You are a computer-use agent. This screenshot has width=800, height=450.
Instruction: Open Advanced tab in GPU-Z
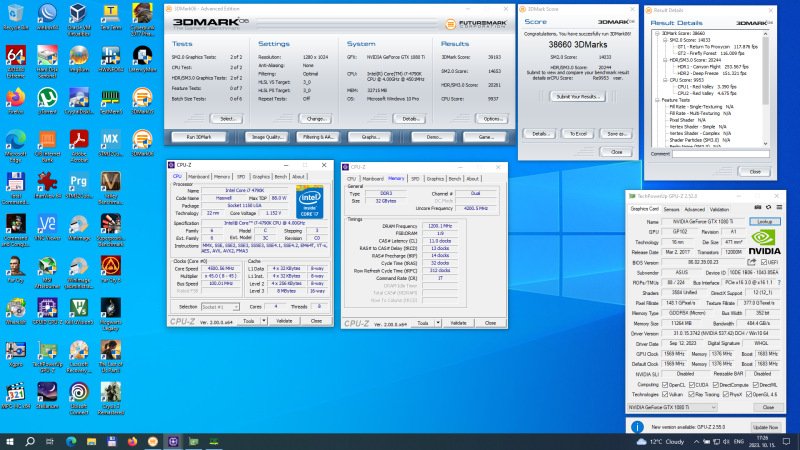coord(694,209)
